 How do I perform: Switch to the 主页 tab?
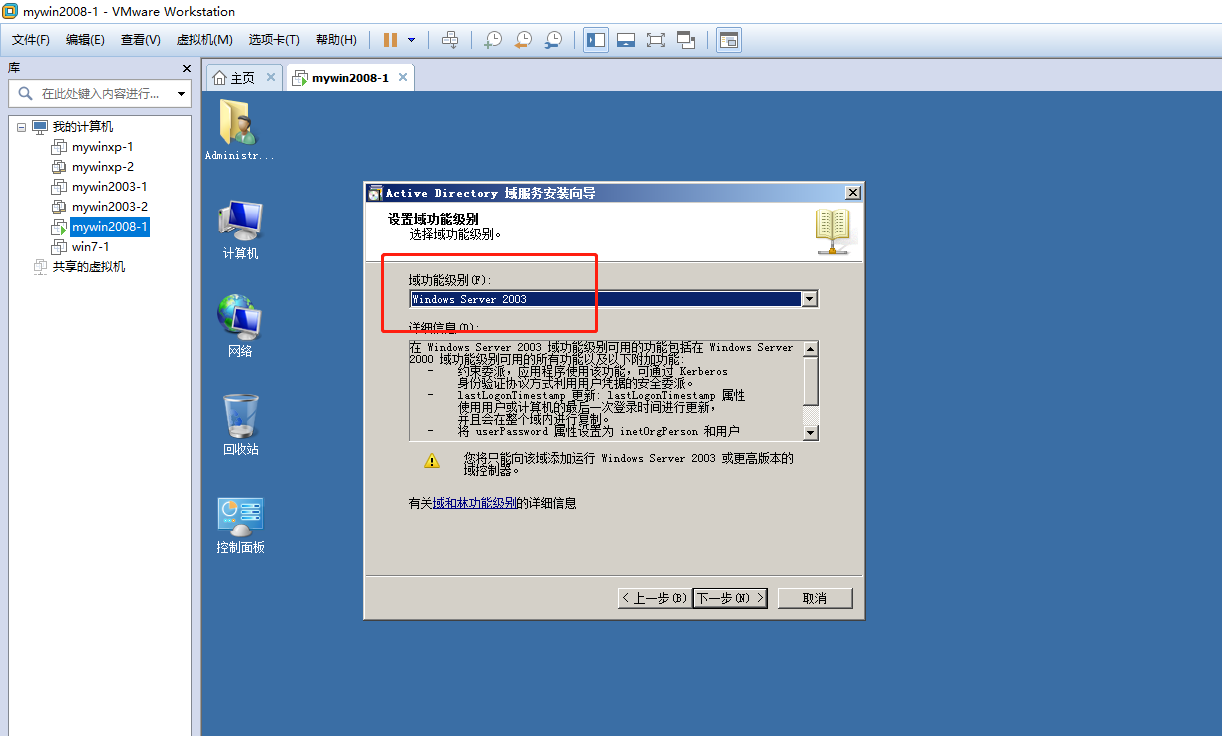(242, 78)
